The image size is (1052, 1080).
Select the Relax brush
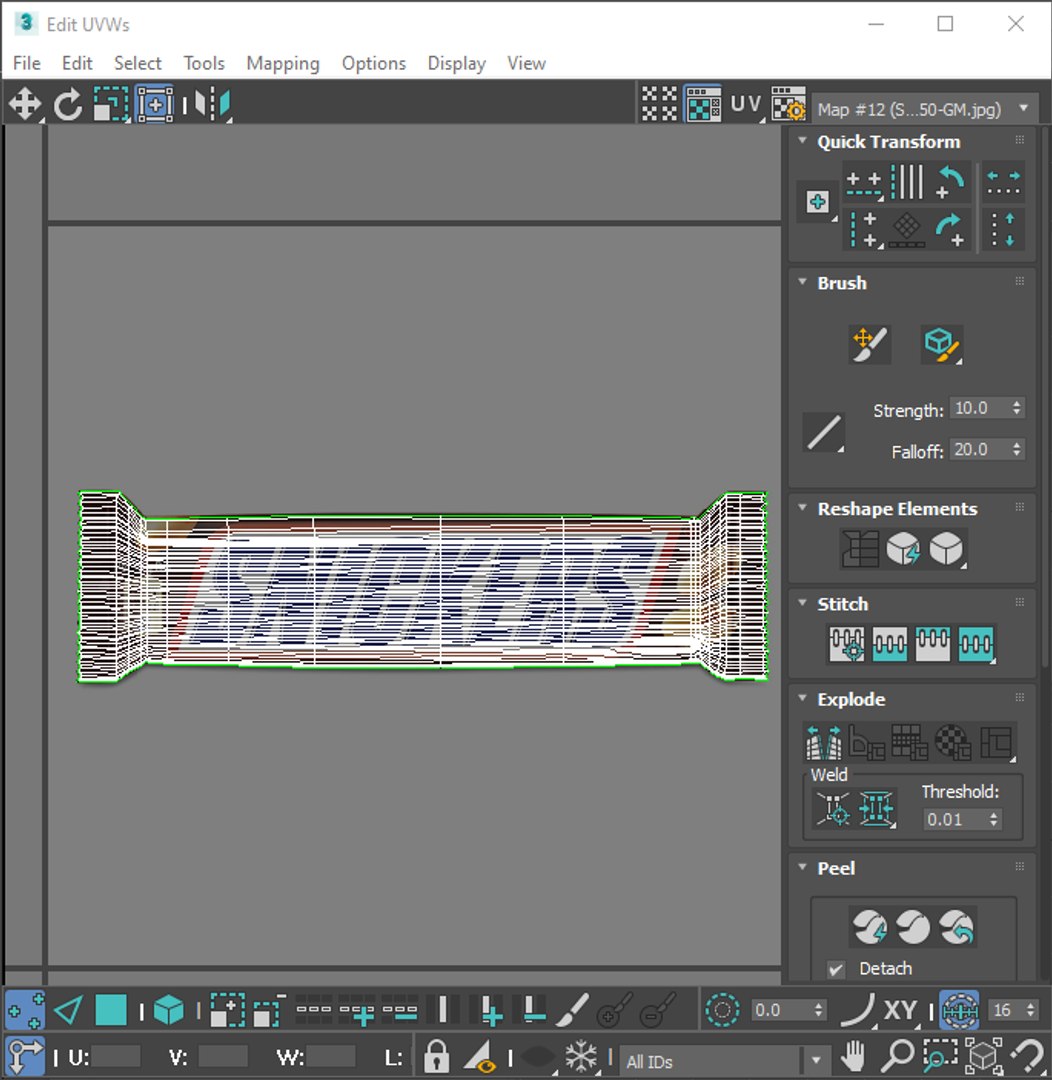coord(941,344)
